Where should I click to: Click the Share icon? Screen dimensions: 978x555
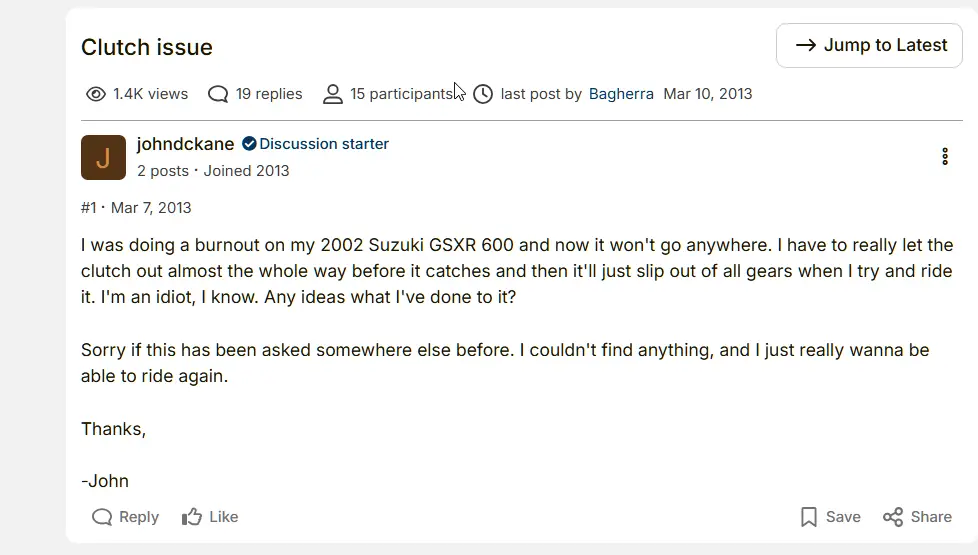click(893, 517)
